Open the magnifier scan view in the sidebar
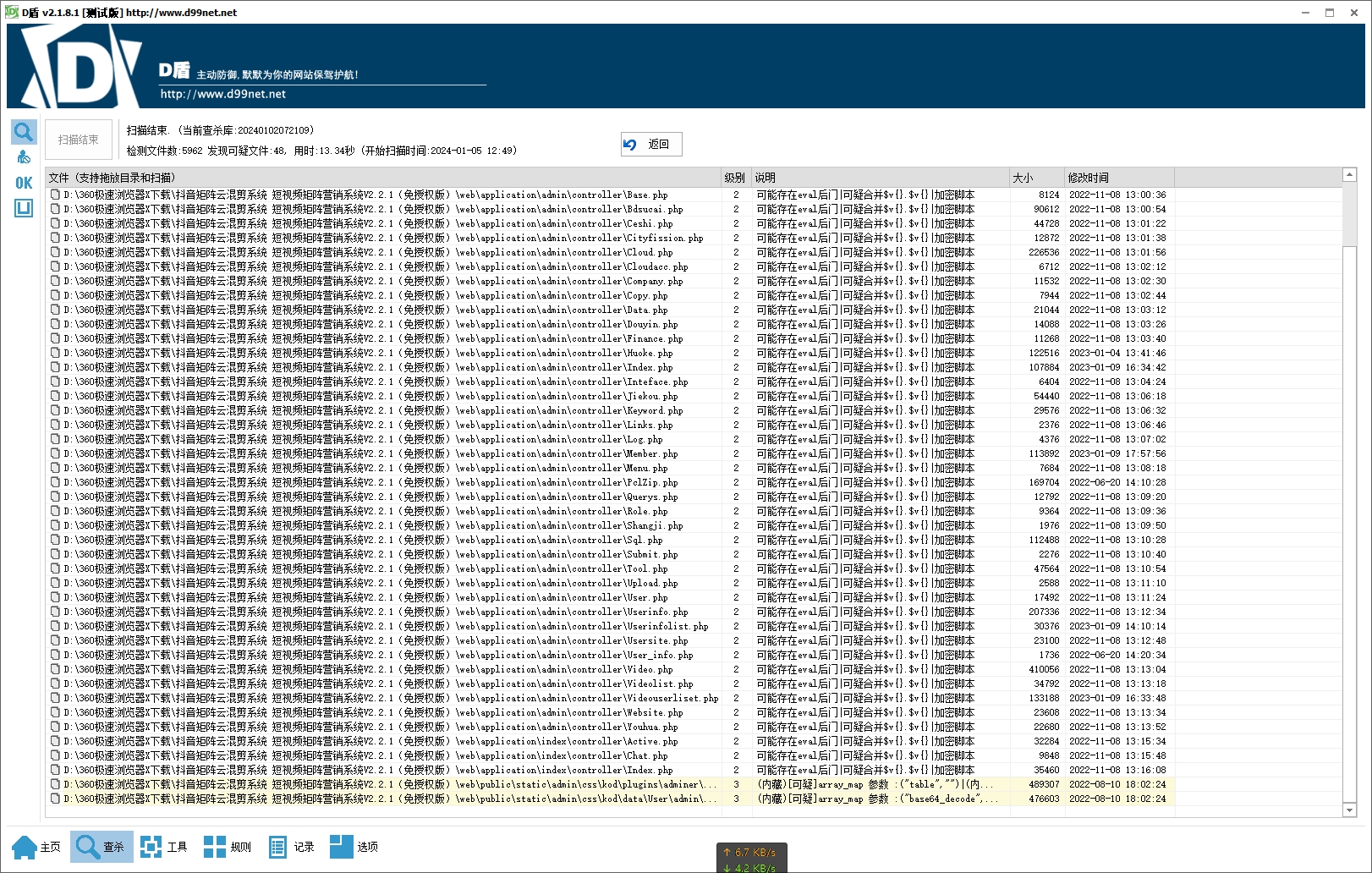 [x=24, y=131]
